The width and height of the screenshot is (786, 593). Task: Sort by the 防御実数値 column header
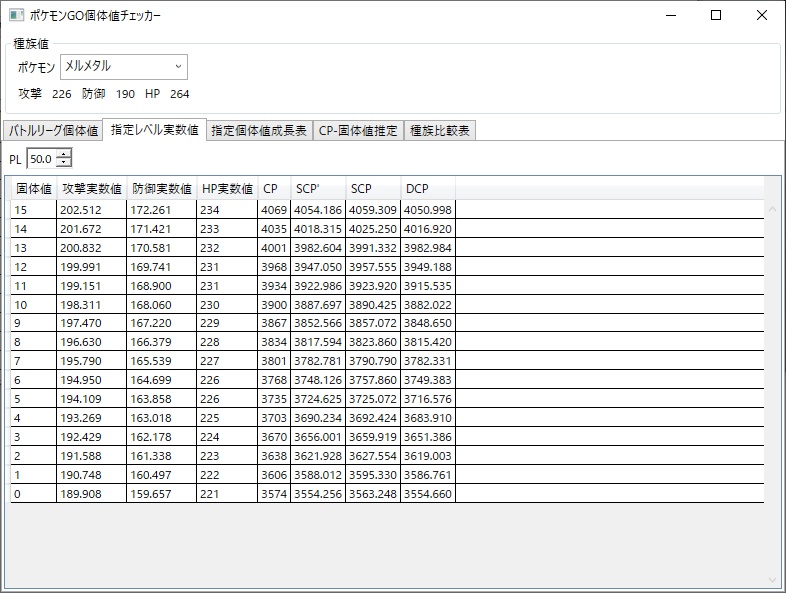pos(162,189)
